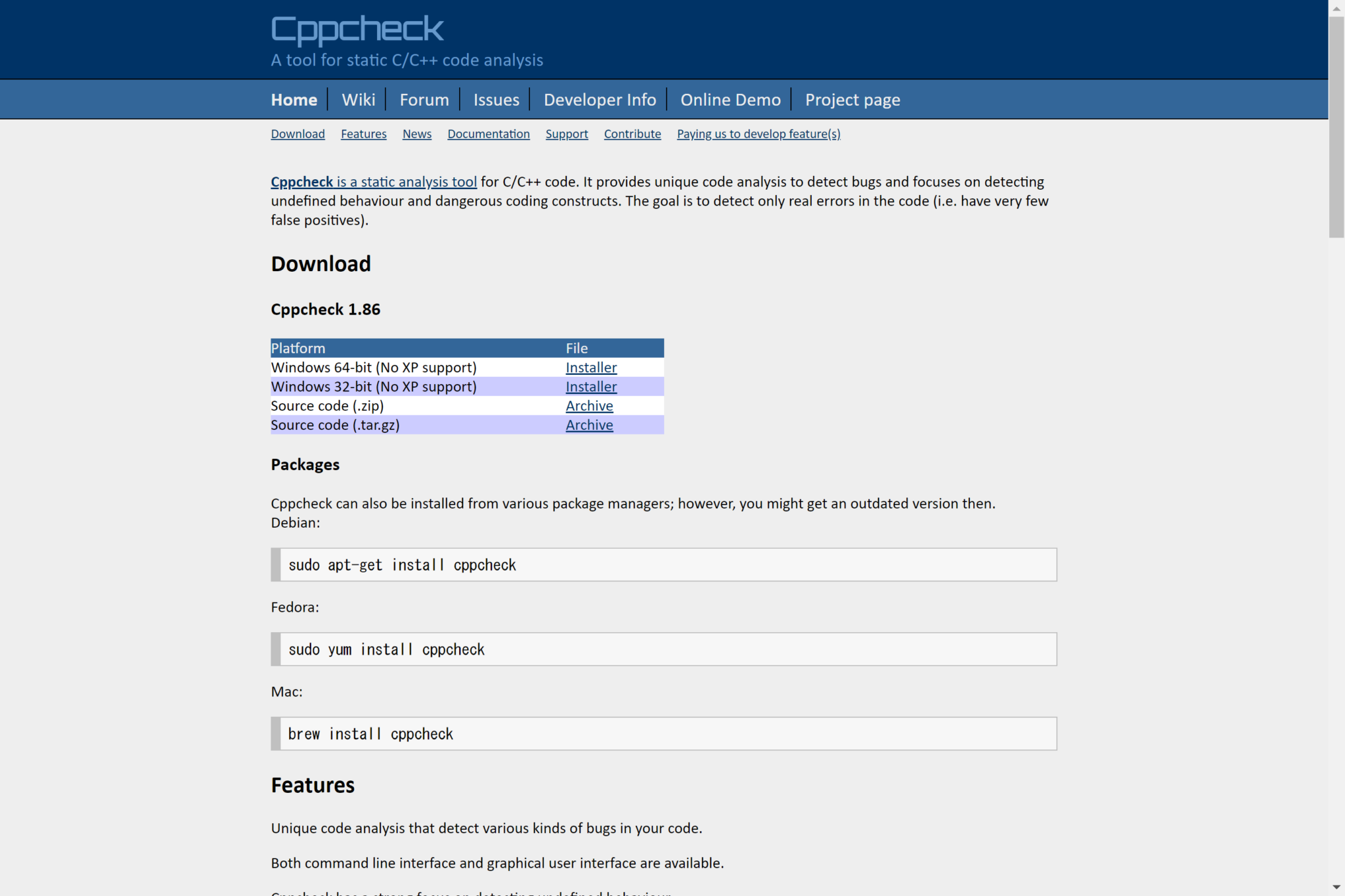Go to the Home menu item

pos(294,99)
